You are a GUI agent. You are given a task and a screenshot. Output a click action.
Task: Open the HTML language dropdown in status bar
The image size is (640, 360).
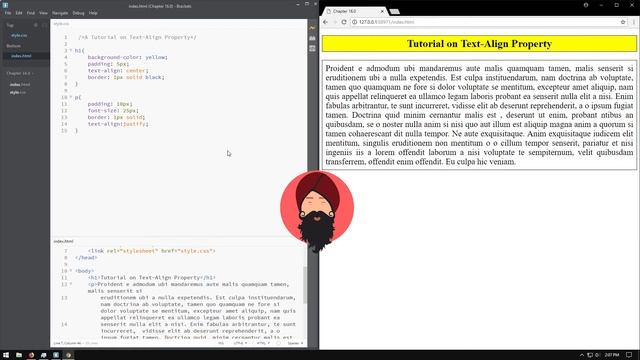pyautogui.click(x=263, y=344)
